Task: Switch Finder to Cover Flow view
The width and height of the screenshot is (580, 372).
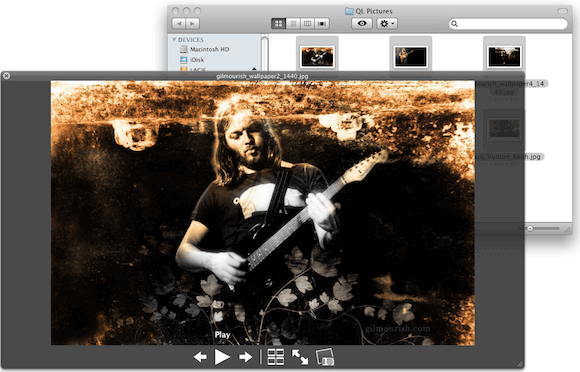Action: point(322,24)
